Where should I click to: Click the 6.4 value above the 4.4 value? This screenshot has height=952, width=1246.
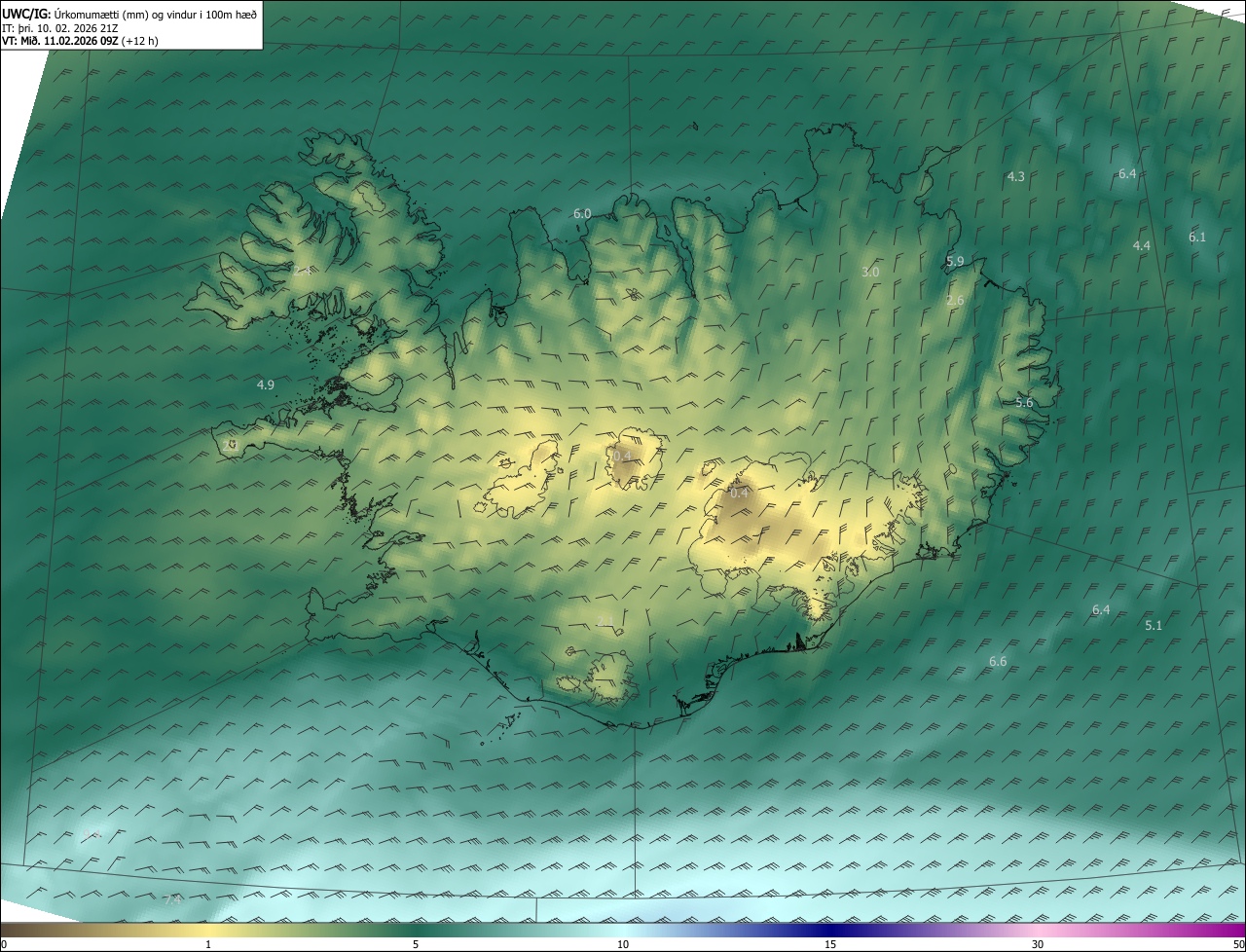click(1127, 173)
